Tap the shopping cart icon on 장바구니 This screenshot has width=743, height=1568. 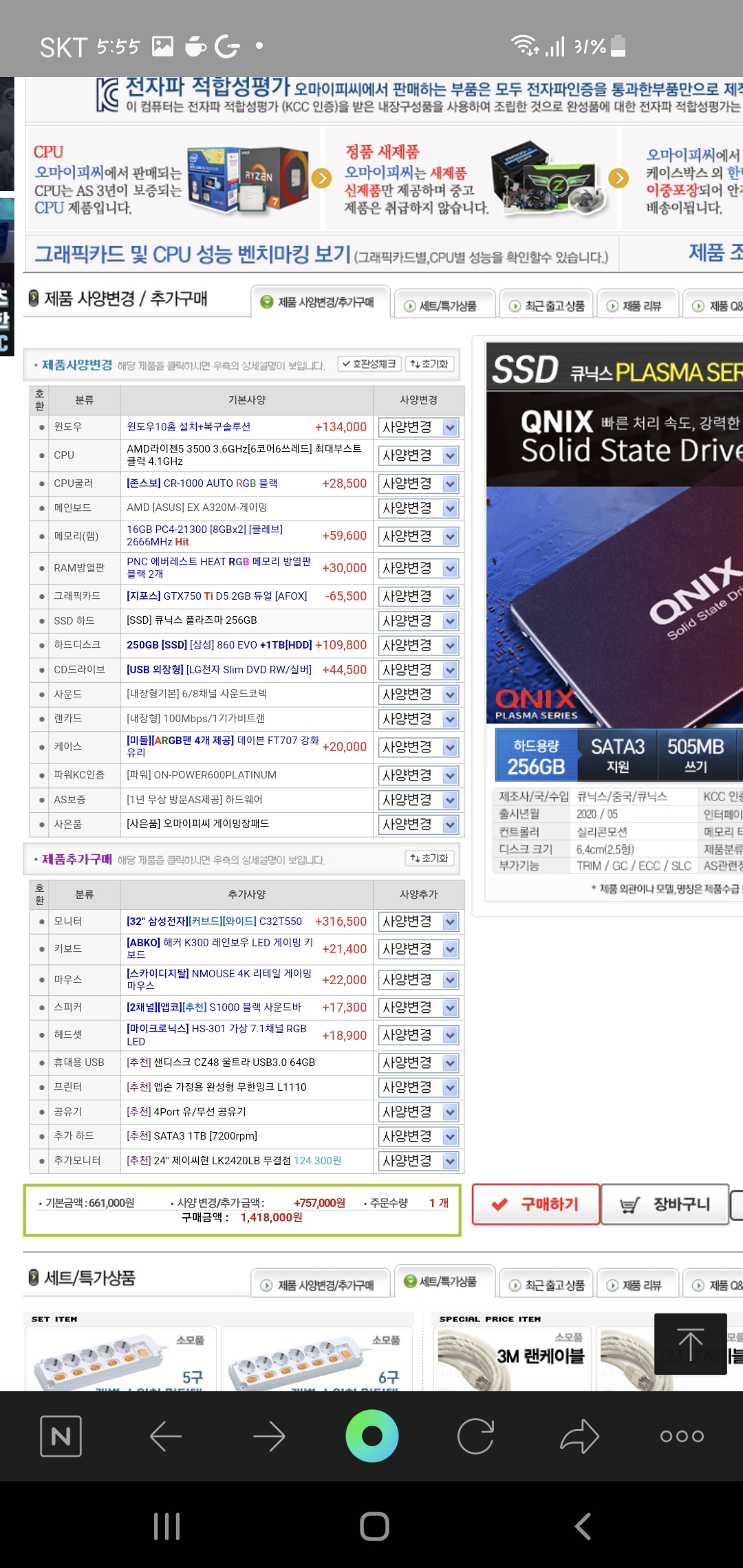tap(629, 1205)
